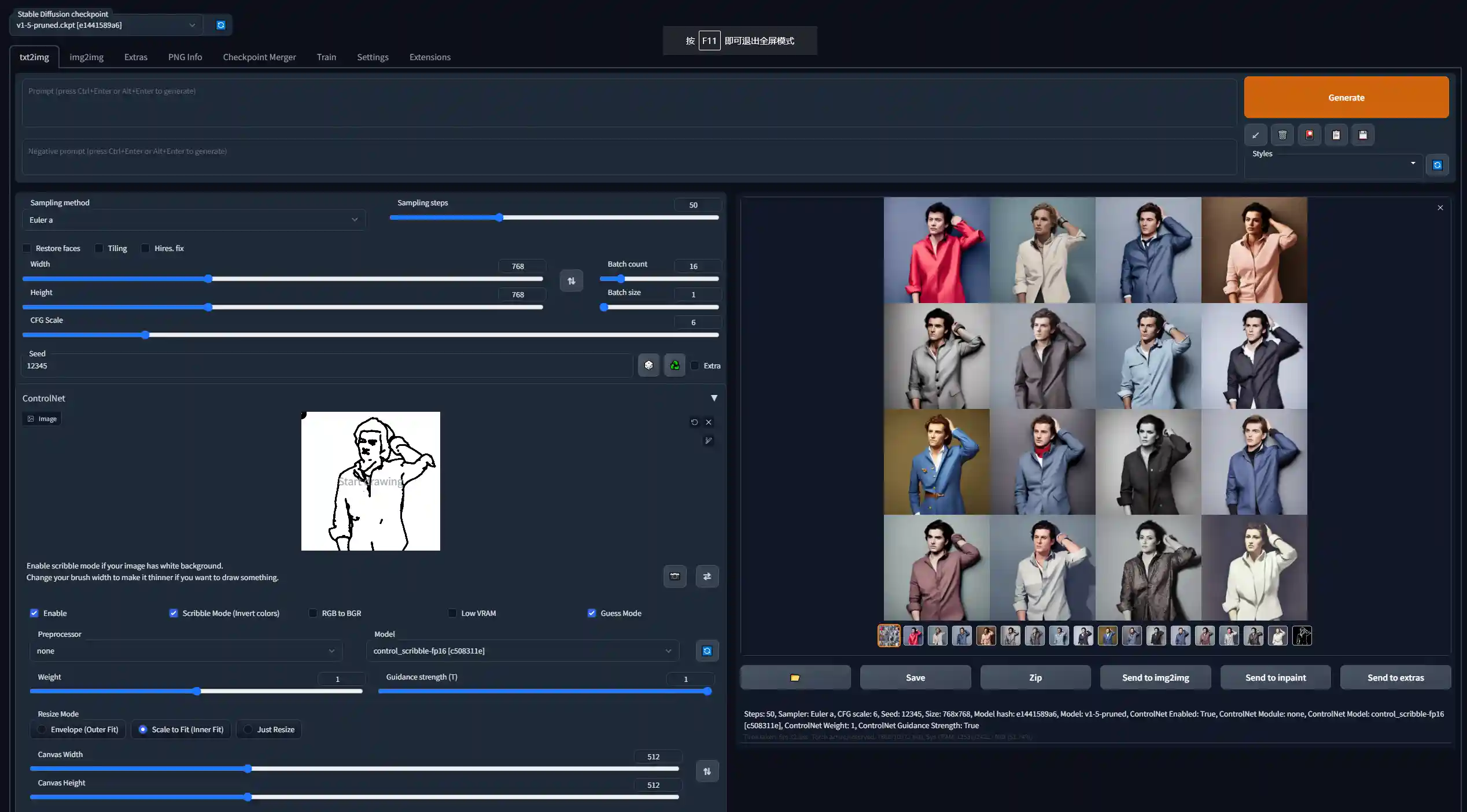Expand the ControlNet Preprocessor dropdown
1467x812 pixels.
coord(185,651)
